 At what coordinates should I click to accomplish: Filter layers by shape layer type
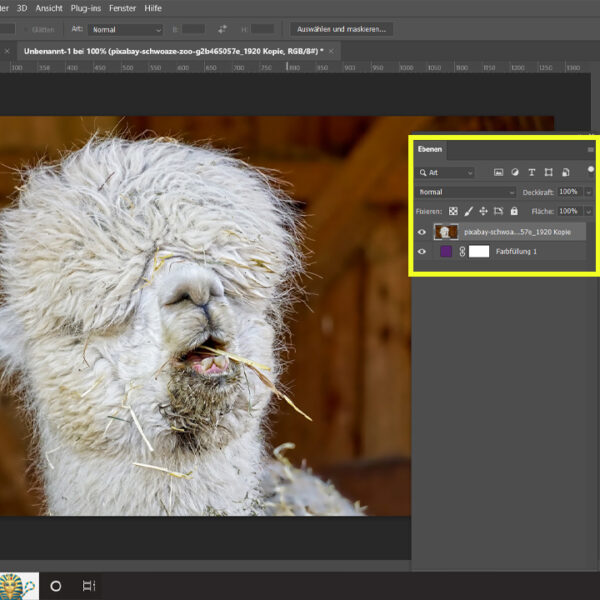(548, 173)
